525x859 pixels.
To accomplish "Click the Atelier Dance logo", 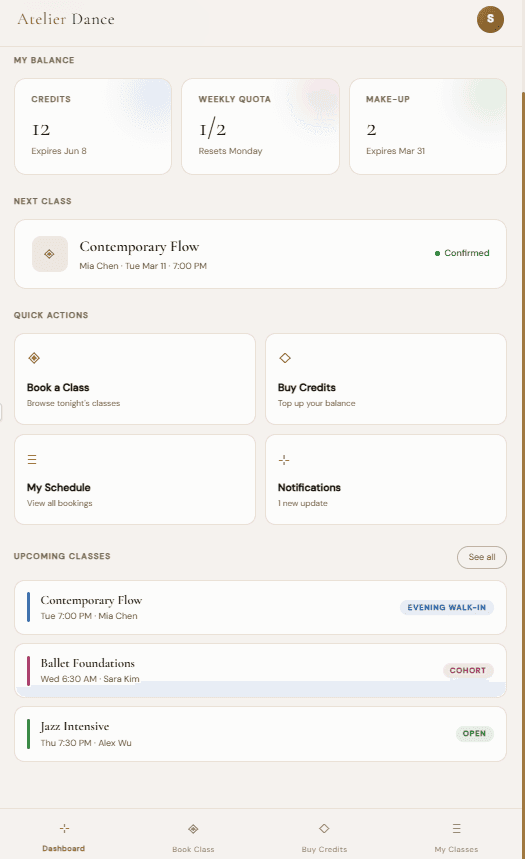I will (66, 19).
